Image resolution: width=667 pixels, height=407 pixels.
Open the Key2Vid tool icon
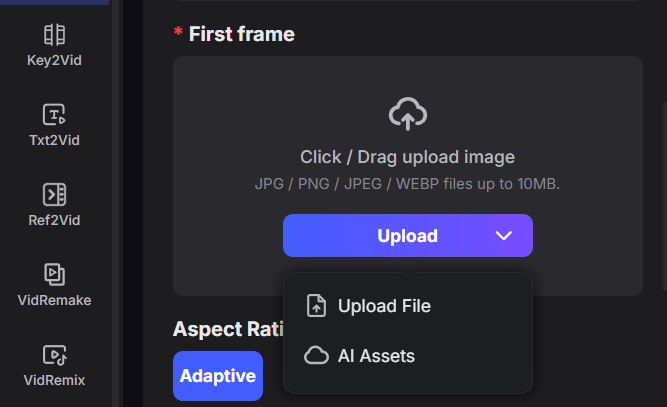54,35
